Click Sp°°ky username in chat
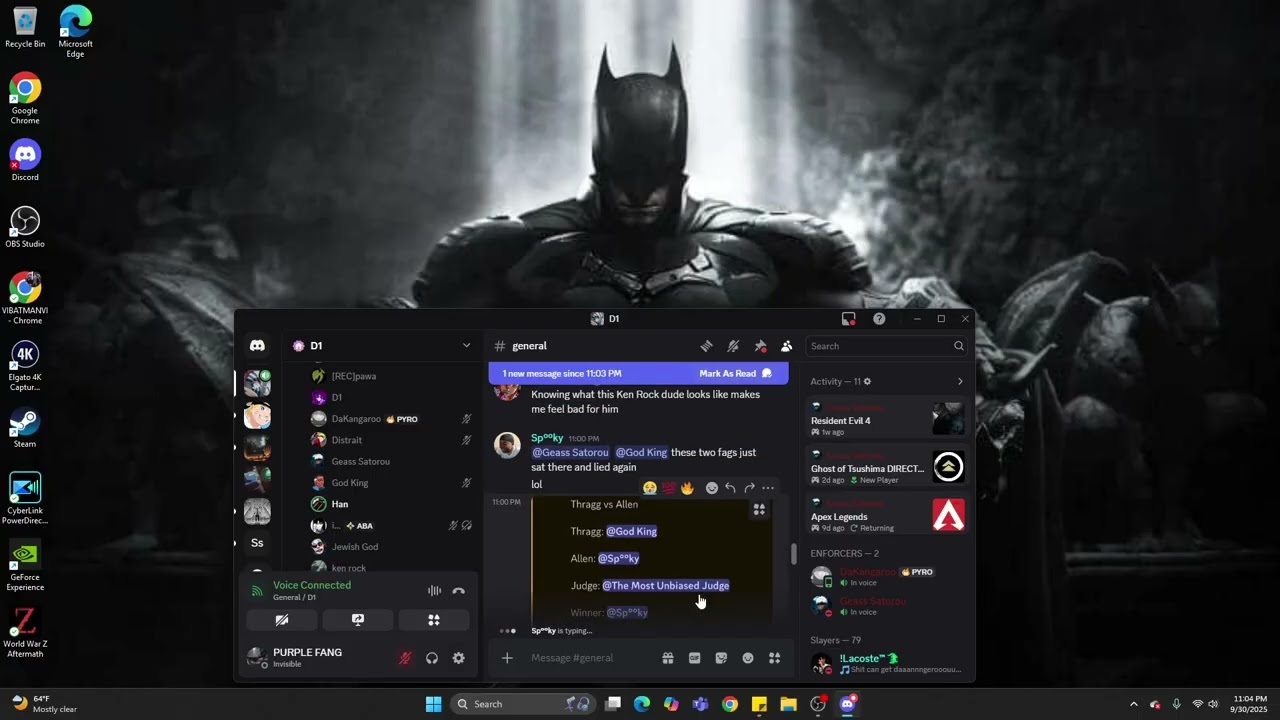This screenshot has width=1280, height=720. (x=547, y=438)
